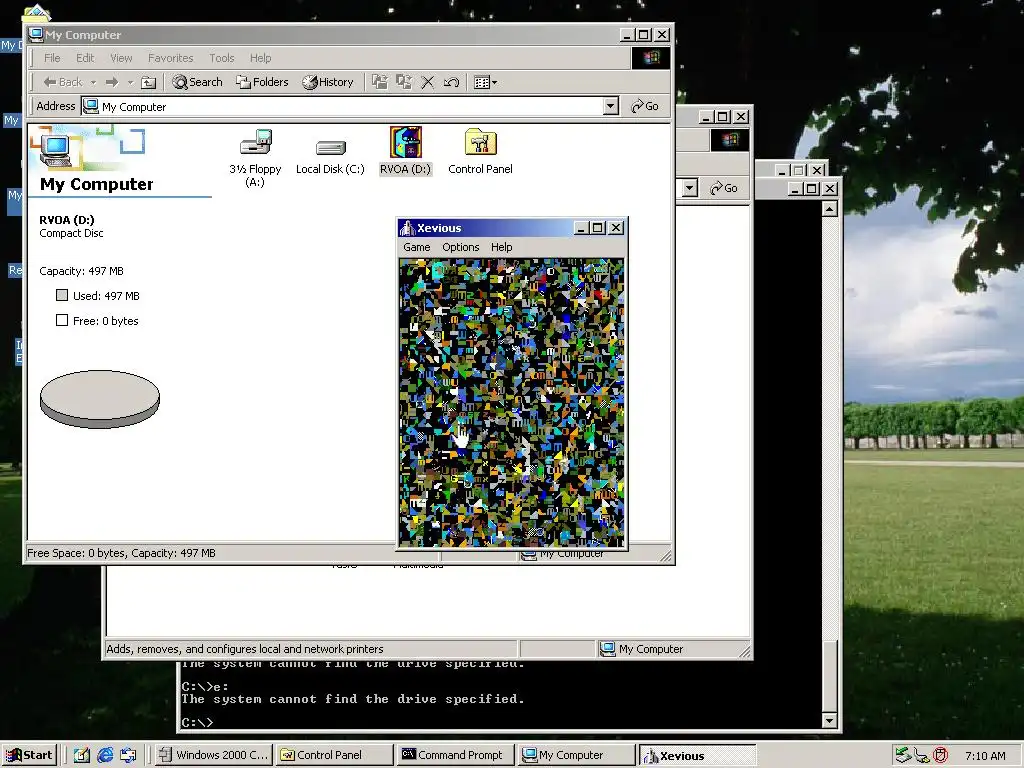Select the Control Panel folder icon
The height and width of the screenshot is (768, 1024).
tap(481, 142)
